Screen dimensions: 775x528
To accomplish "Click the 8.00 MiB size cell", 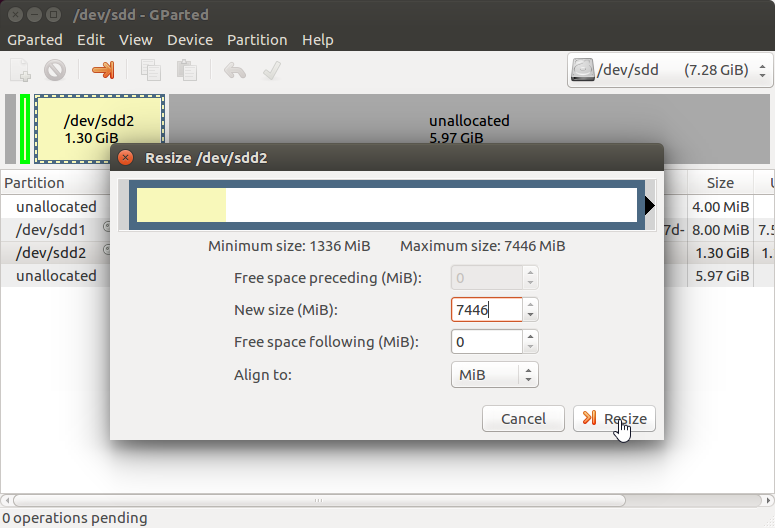I will (x=721, y=230).
